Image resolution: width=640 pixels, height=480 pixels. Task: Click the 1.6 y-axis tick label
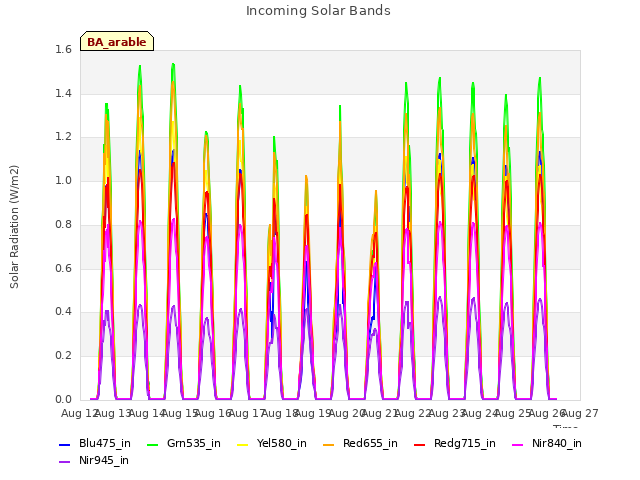click(x=63, y=50)
